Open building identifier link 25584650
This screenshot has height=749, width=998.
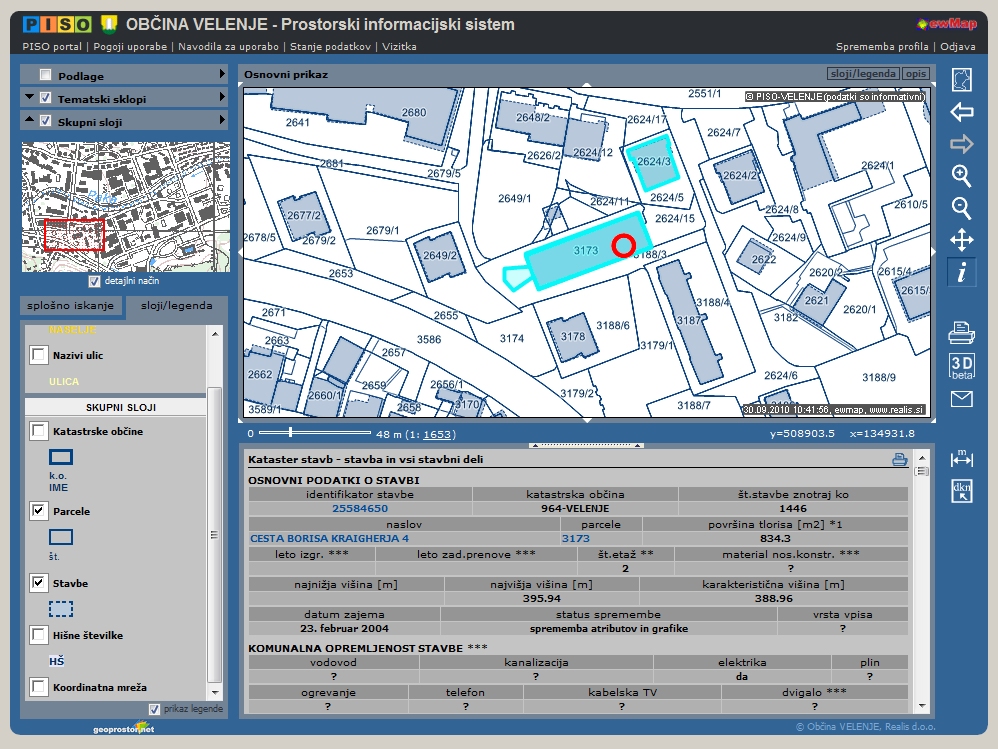pos(359,508)
